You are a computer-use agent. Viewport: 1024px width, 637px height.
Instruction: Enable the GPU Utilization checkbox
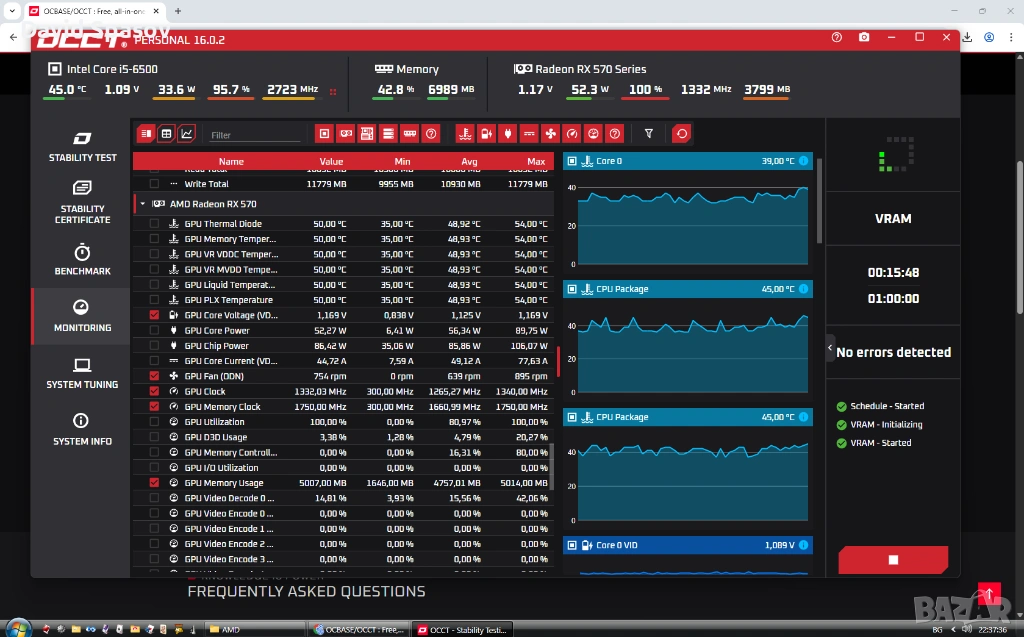(x=154, y=422)
